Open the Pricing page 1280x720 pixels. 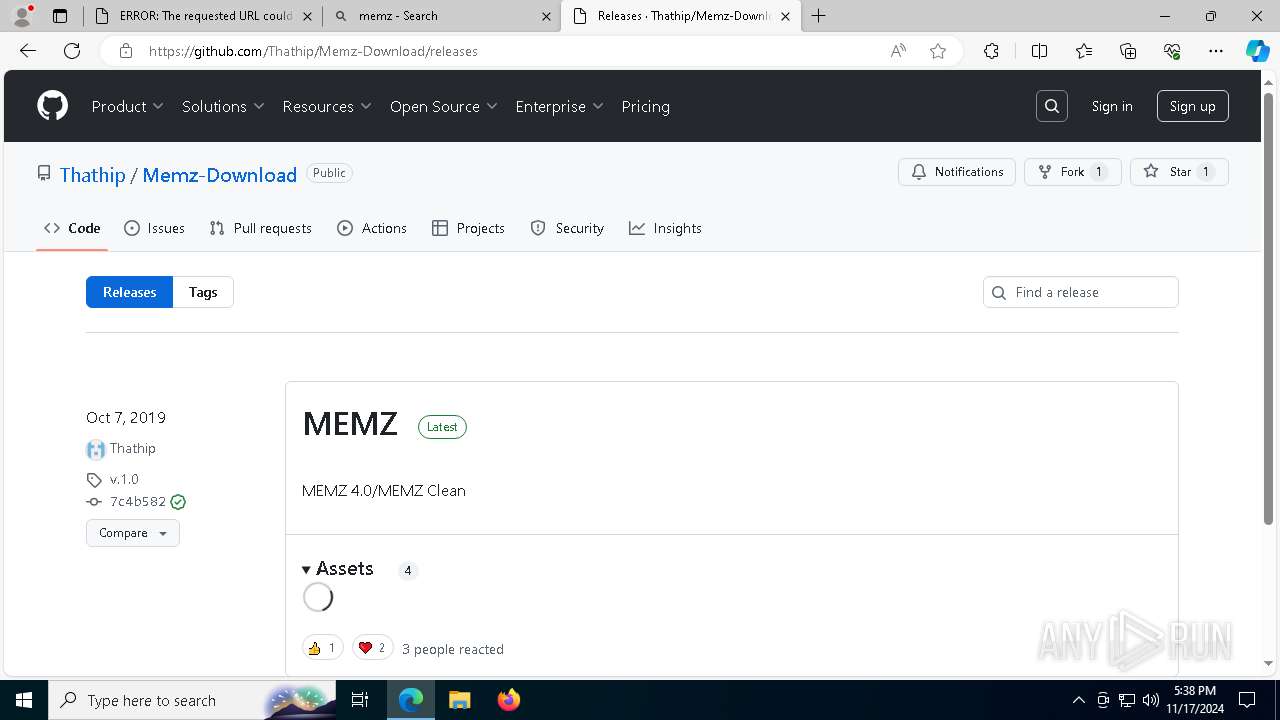pyautogui.click(x=645, y=106)
